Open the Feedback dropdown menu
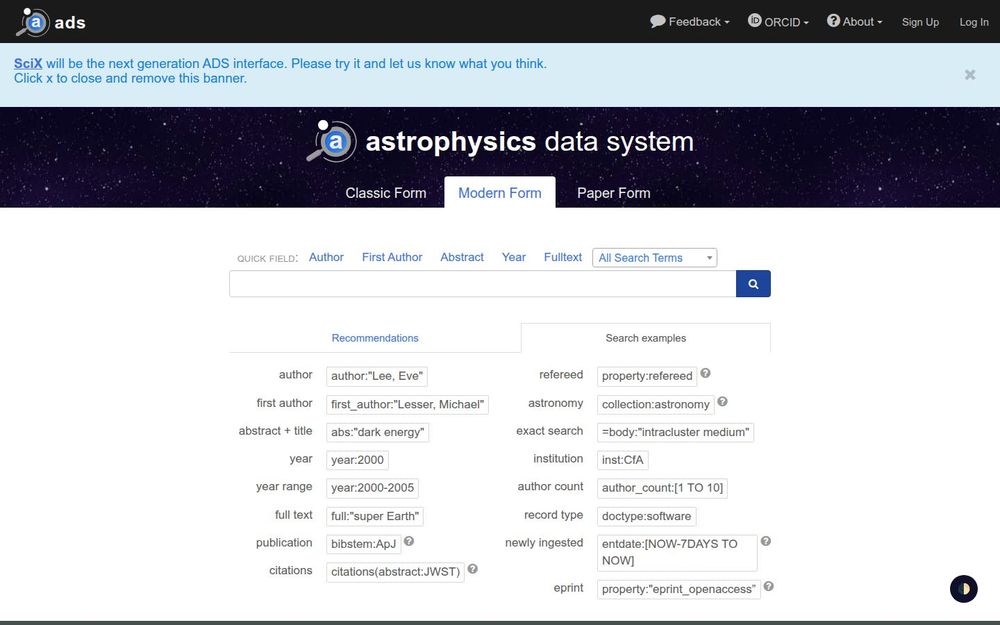Image resolution: width=1000 pixels, height=625 pixels. pyautogui.click(x=689, y=22)
